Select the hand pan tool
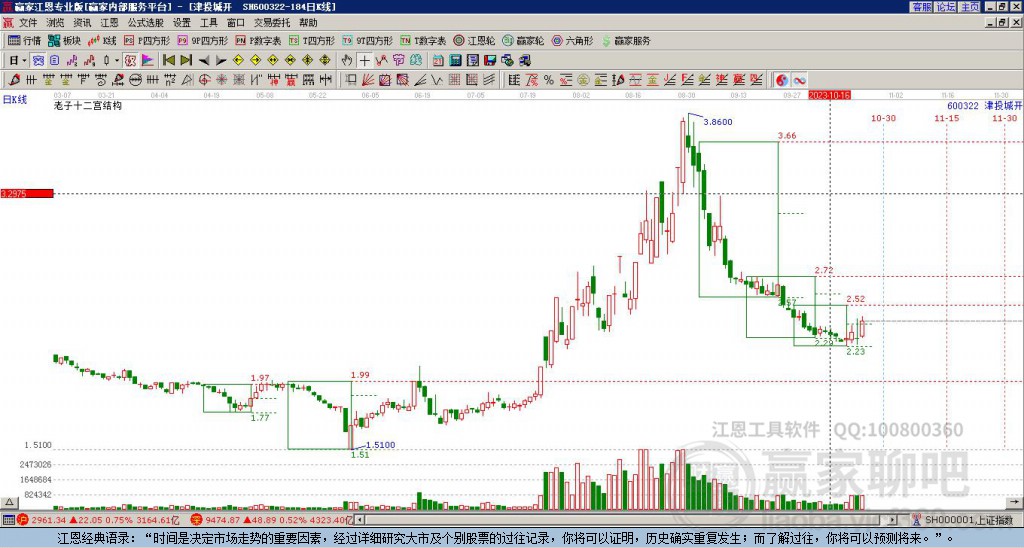The height and width of the screenshot is (548, 1024). click(x=347, y=60)
